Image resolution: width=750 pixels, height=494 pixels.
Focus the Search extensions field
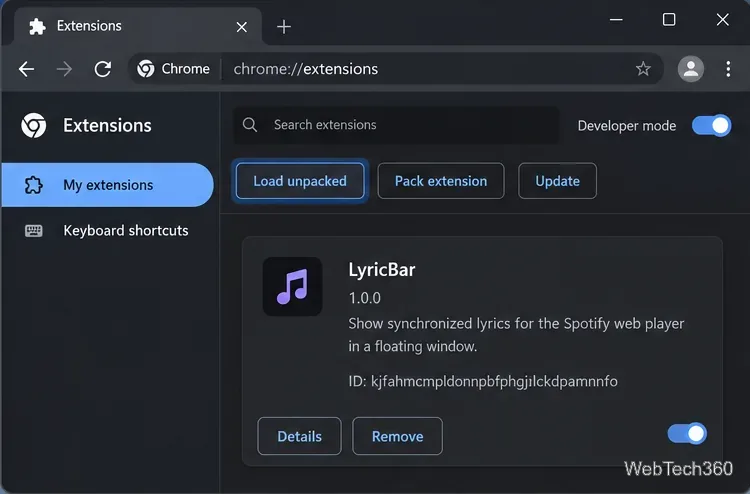396,125
